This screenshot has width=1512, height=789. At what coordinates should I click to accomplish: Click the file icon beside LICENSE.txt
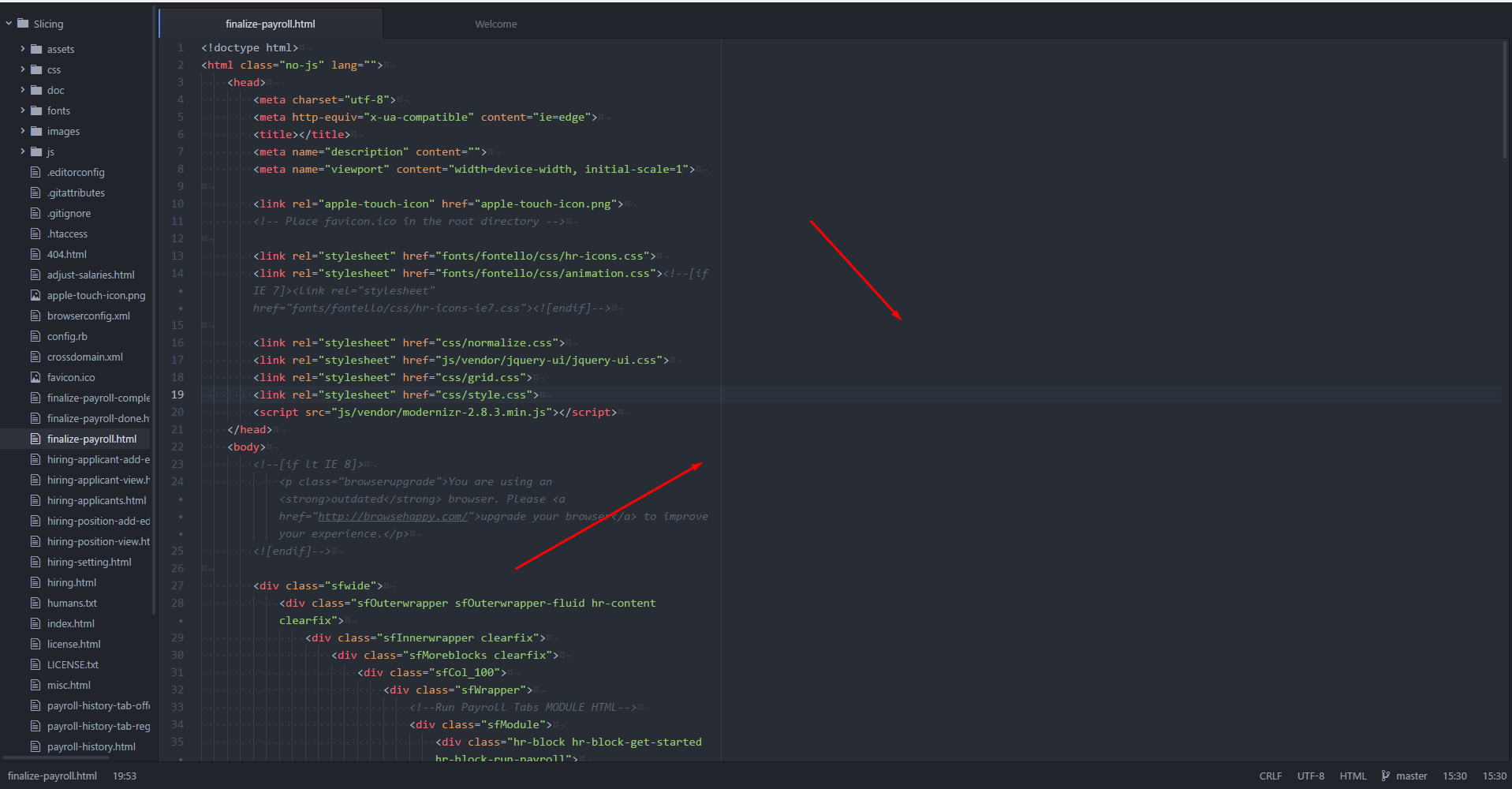[x=35, y=664]
